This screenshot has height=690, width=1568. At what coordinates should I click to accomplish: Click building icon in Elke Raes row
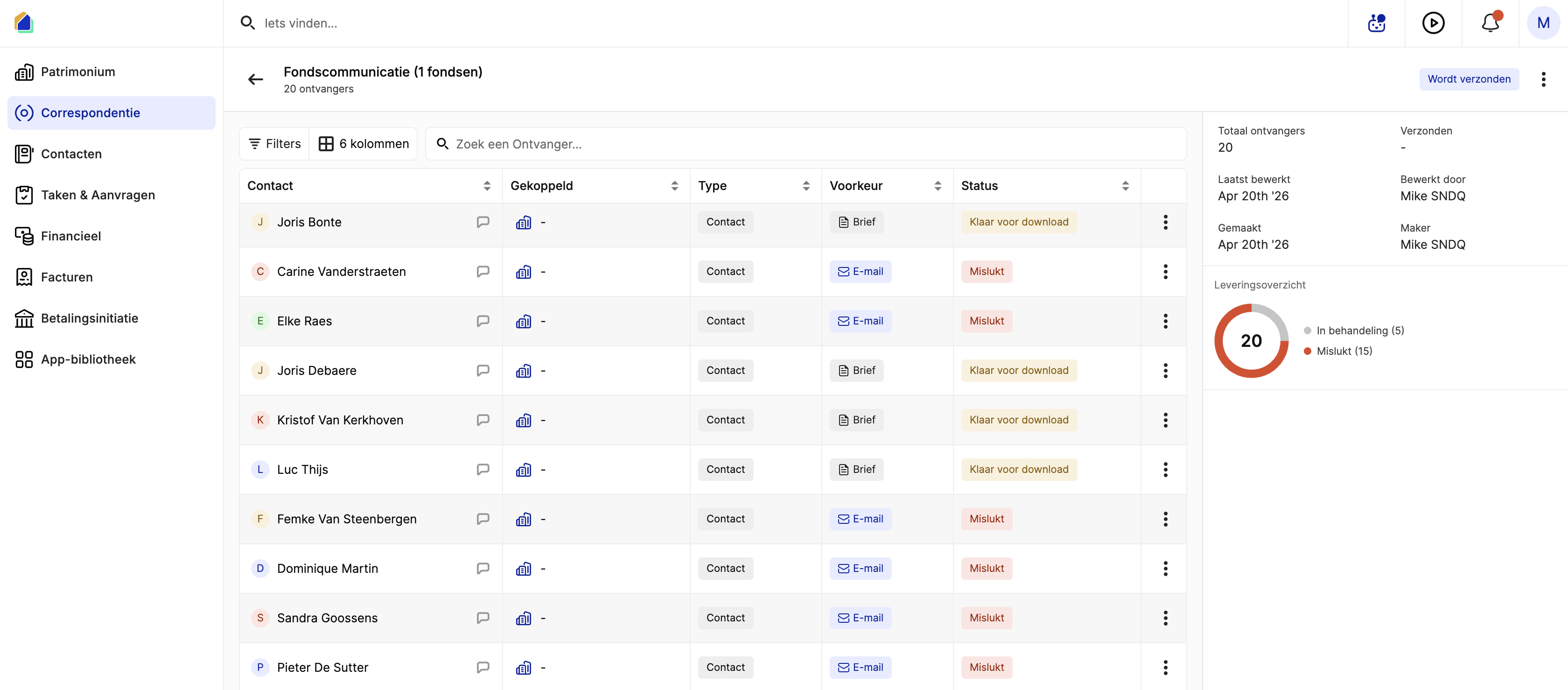click(x=524, y=321)
